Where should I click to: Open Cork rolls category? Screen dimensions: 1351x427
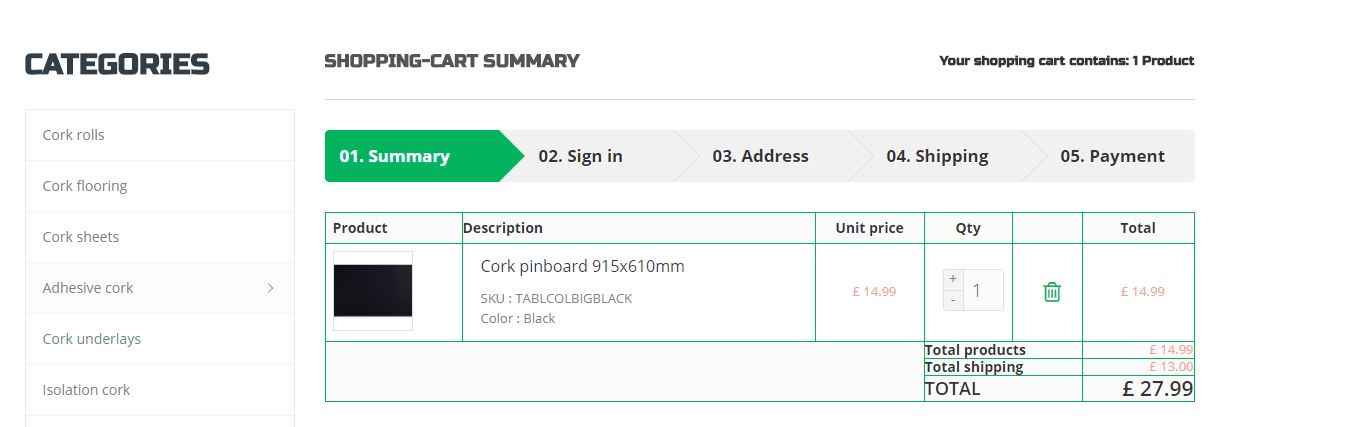point(73,135)
